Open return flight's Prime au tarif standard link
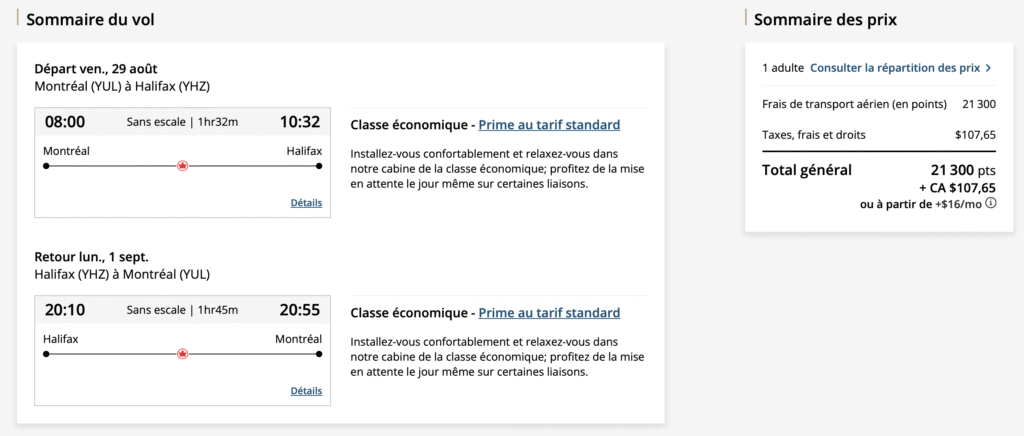Image resolution: width=1024 pixels, height=436 pixels. click(549, 313)
